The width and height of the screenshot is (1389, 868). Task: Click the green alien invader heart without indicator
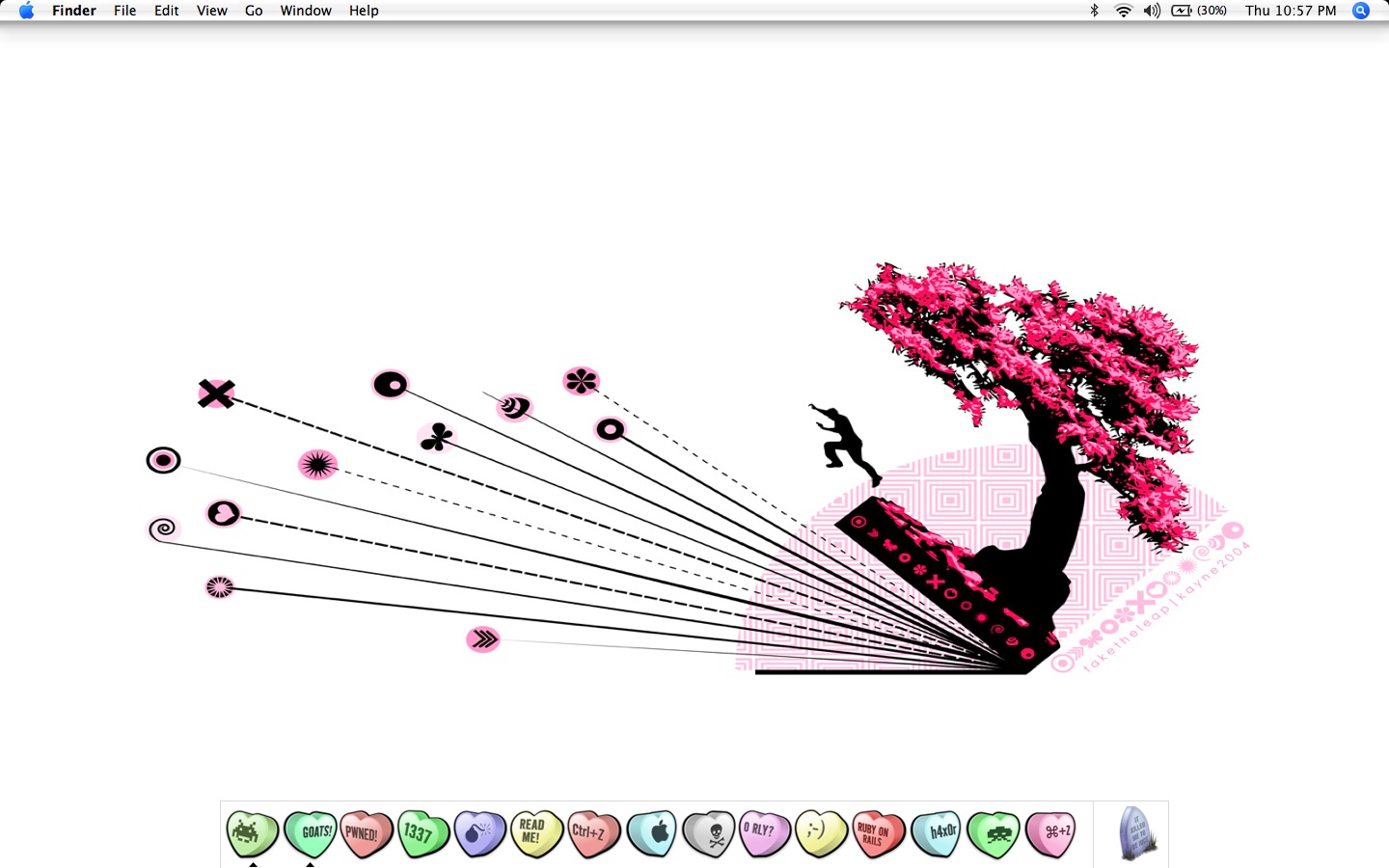(x=994, y=834)
